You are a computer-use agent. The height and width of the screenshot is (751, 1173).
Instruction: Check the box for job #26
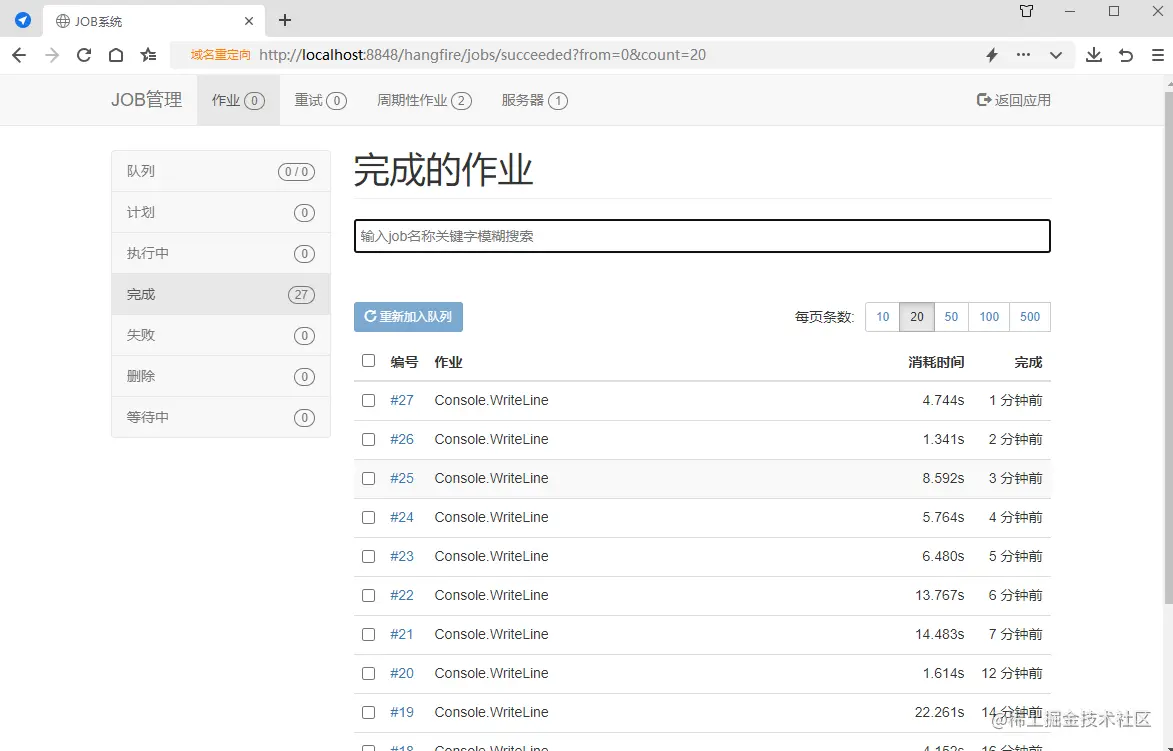[x=368, y=439]
